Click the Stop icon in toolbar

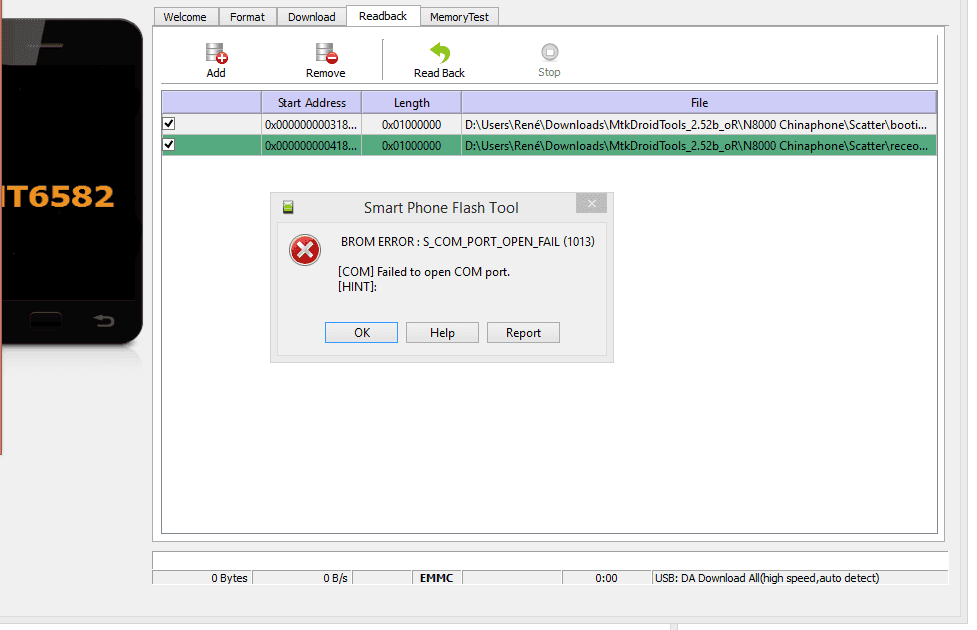click(550, 52)
